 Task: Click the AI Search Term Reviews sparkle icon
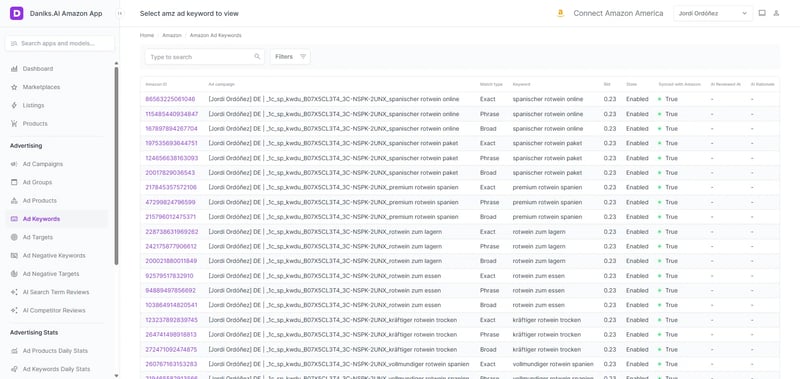click(14, 292)
